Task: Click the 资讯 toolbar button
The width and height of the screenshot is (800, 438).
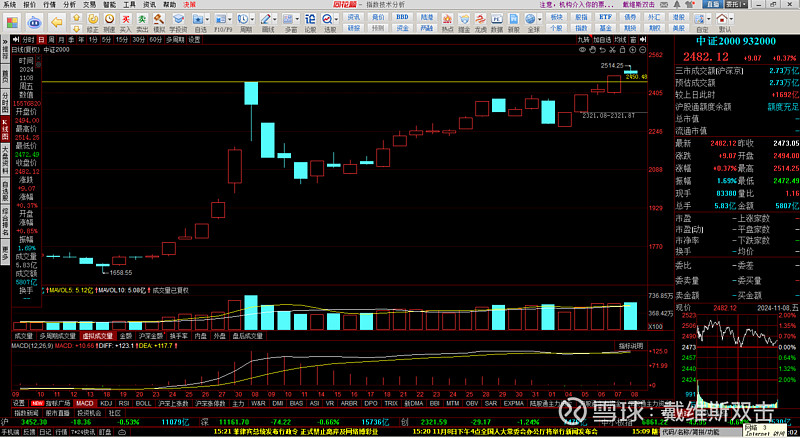Action: point(354,17)
